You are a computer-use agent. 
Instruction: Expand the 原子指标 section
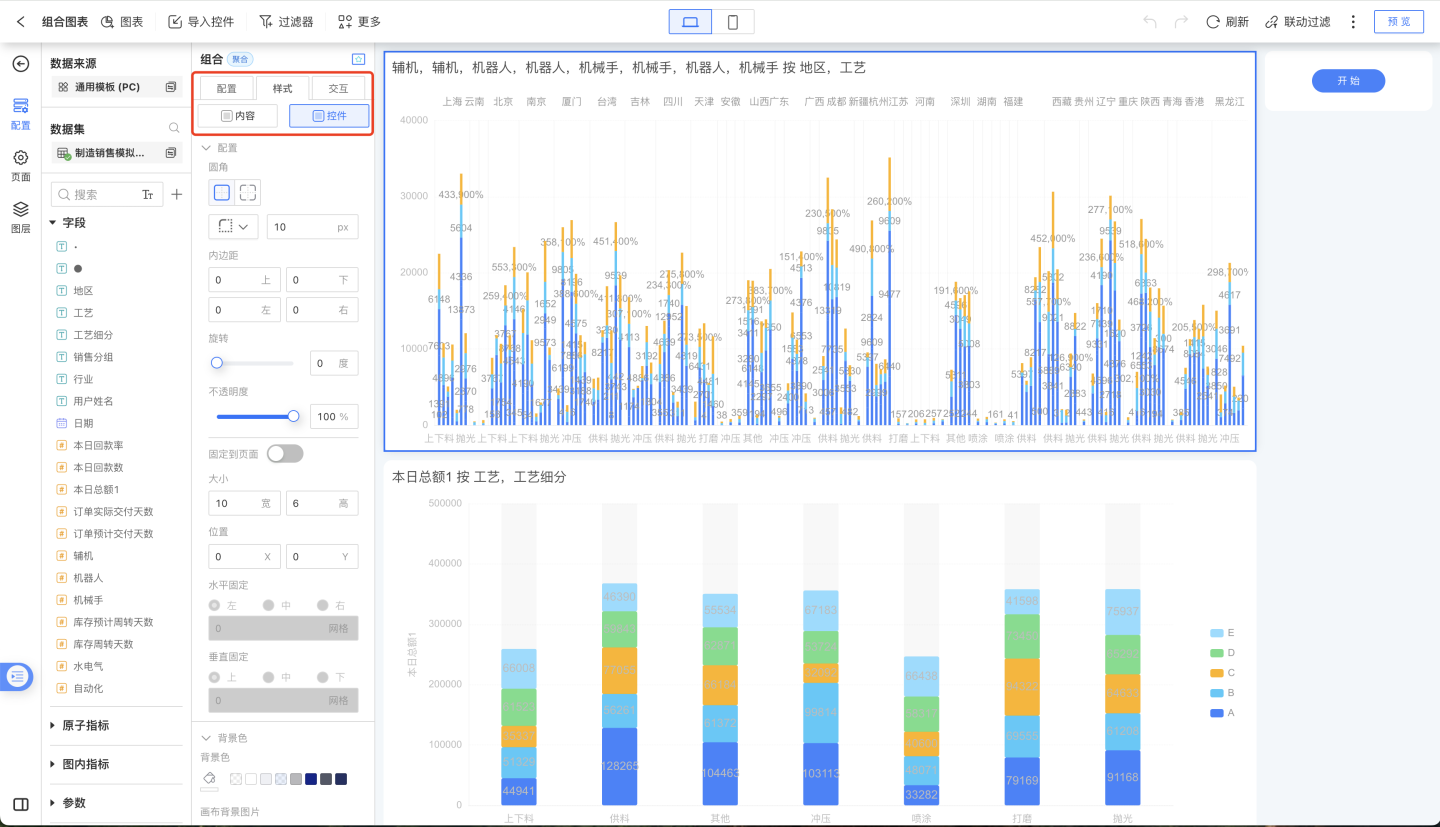click(53, 725)
